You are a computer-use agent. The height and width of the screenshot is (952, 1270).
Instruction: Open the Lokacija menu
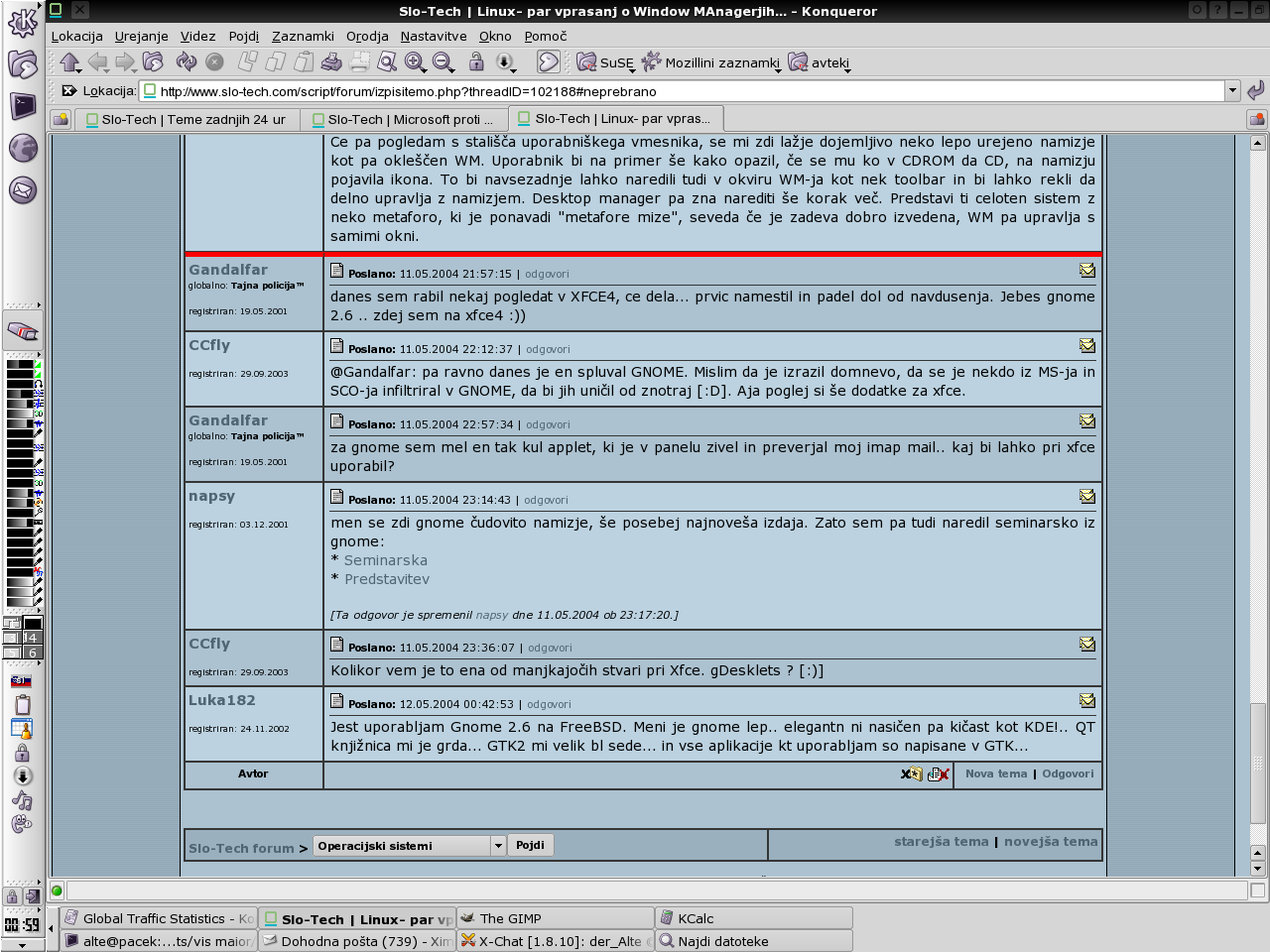[x=77, y=36]
